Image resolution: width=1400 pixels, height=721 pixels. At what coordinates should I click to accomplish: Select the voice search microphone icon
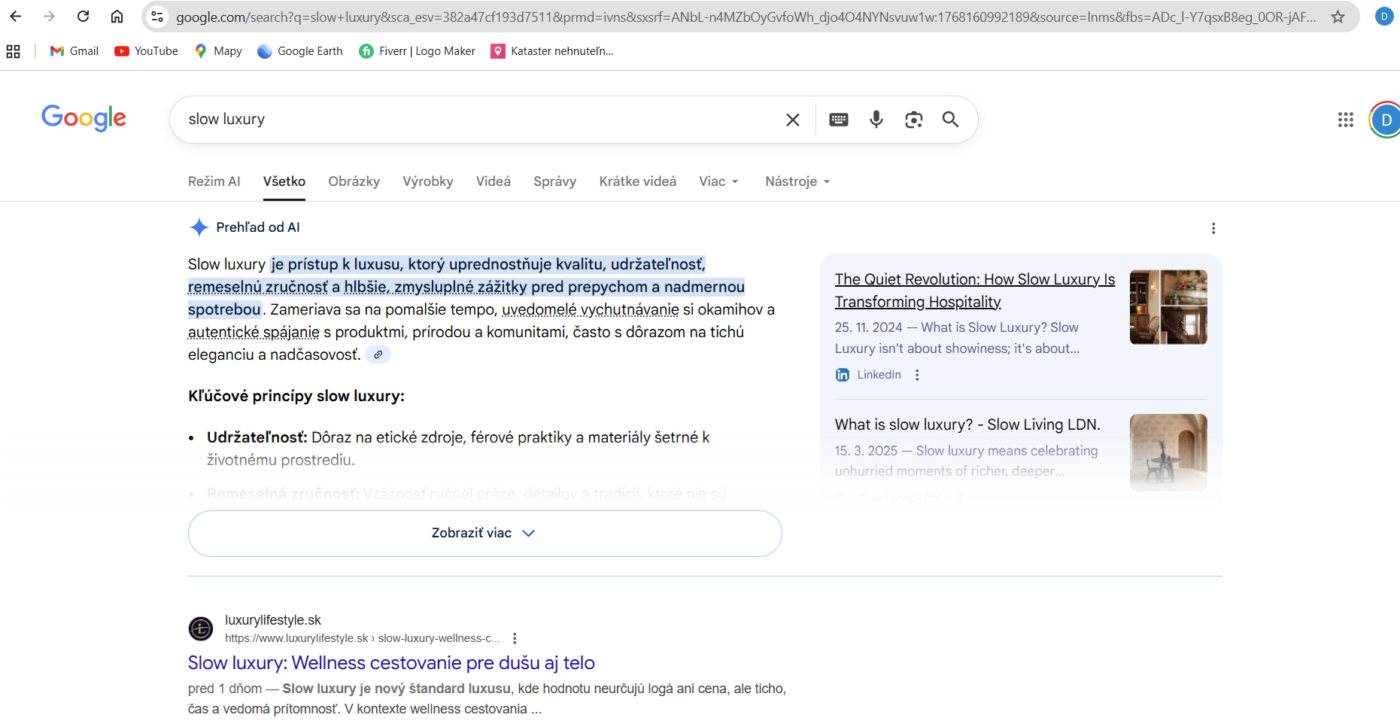(x=876, y=119)
